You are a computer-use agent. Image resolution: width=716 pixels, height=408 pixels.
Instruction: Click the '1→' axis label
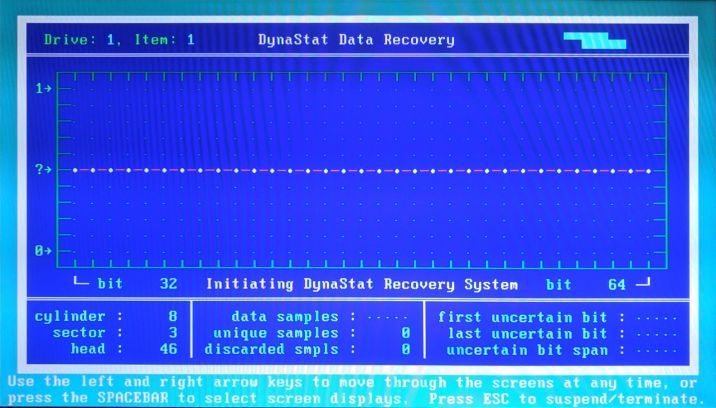(x=44, y=88)
